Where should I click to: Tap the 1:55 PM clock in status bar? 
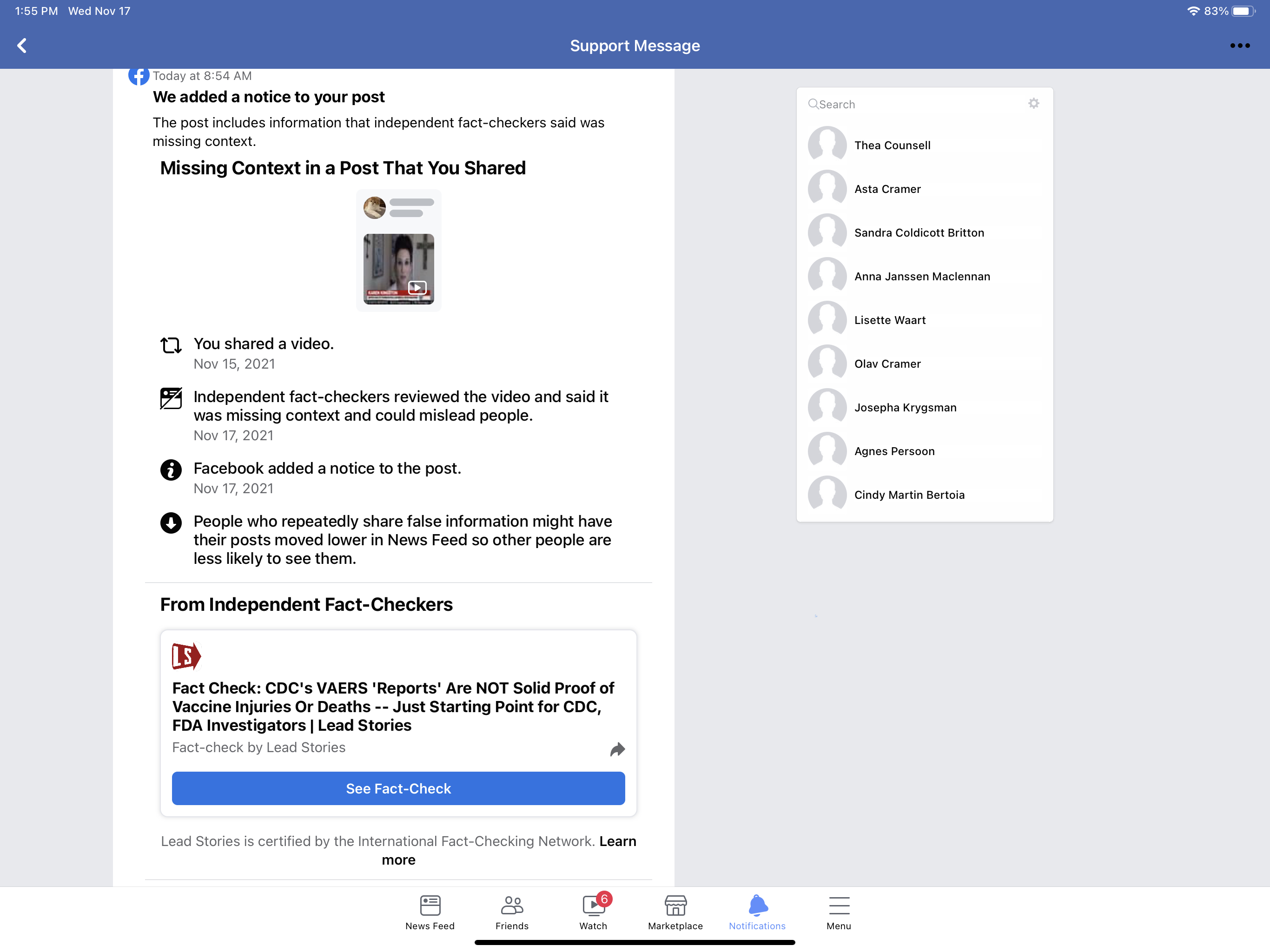click(x=36, y=11)
